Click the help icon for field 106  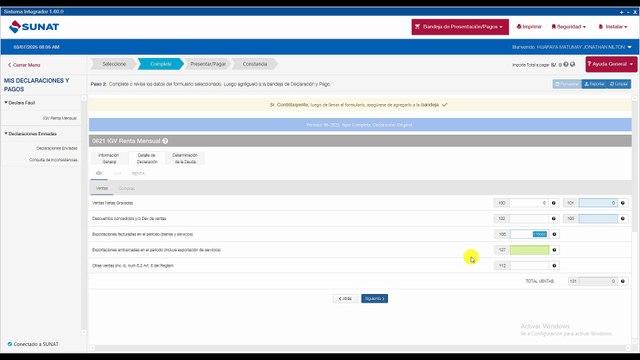coord(554,234)
